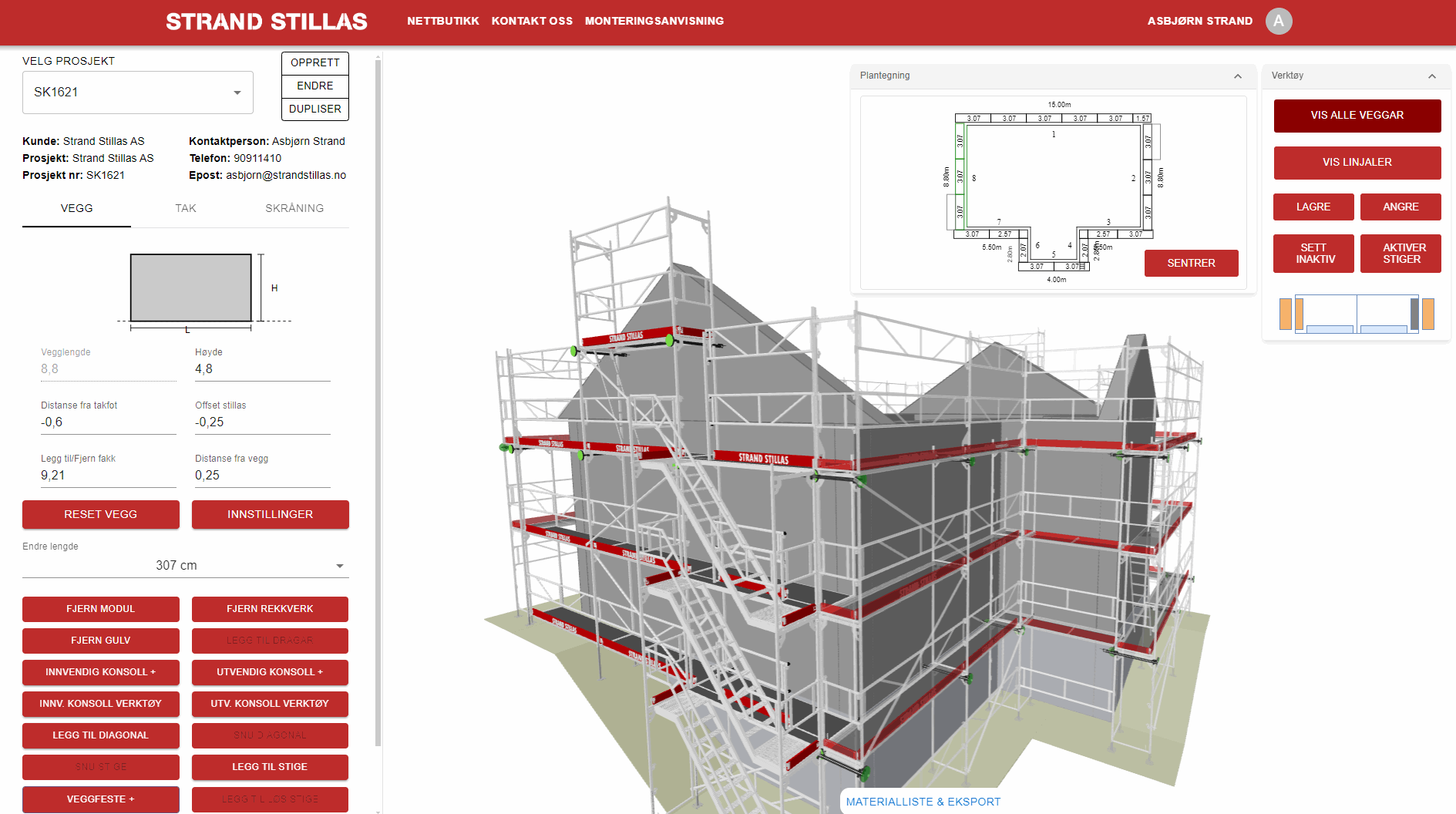The image size is (1456, 814).
Task: Click the leftmost orange block in scaffold diagram
Action: (x=1285, y=314)
